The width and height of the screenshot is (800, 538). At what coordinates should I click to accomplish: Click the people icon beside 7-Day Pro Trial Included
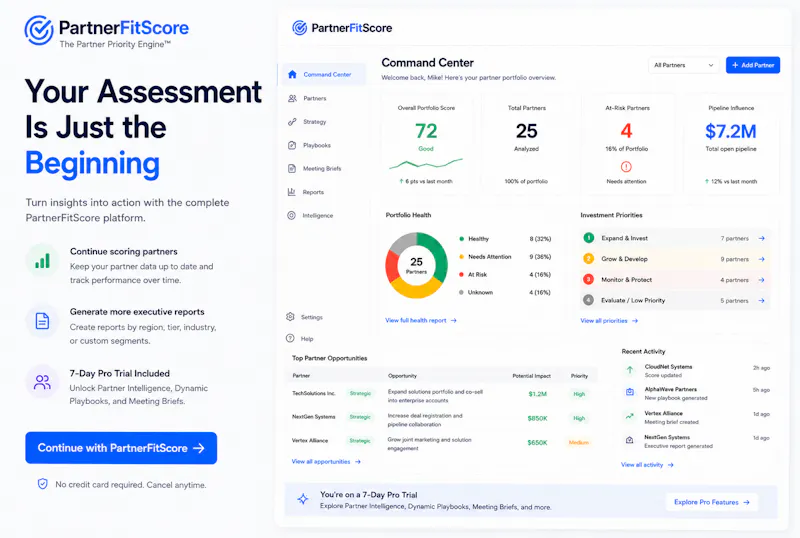42,382
